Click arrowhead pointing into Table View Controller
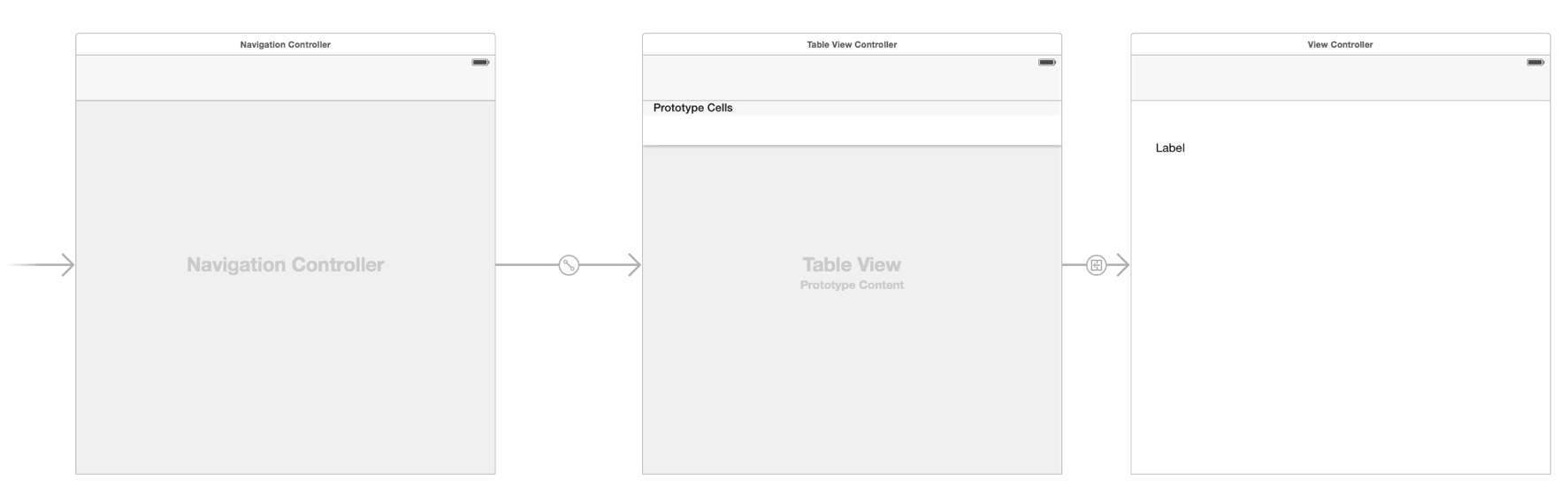Image resolution: width=1568 pixels, height=495 pixels. (x=634, y=265)
